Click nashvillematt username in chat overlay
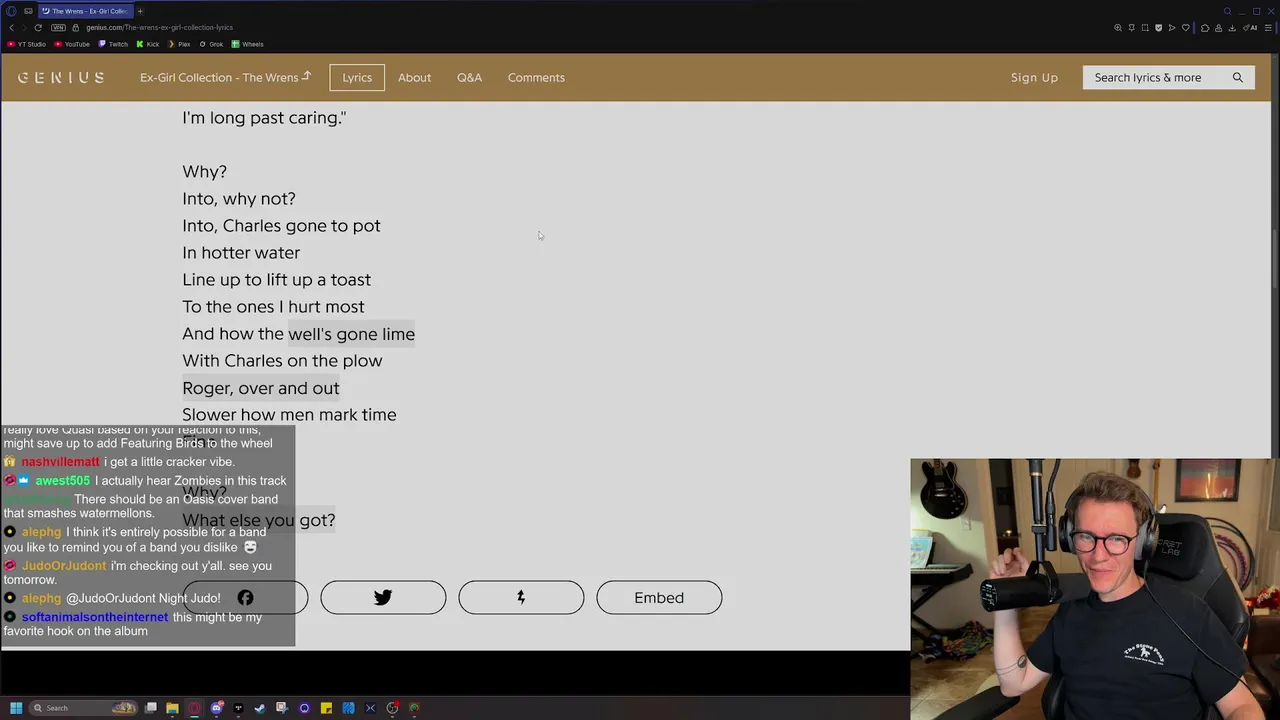1280x720 pixels. 60,462
